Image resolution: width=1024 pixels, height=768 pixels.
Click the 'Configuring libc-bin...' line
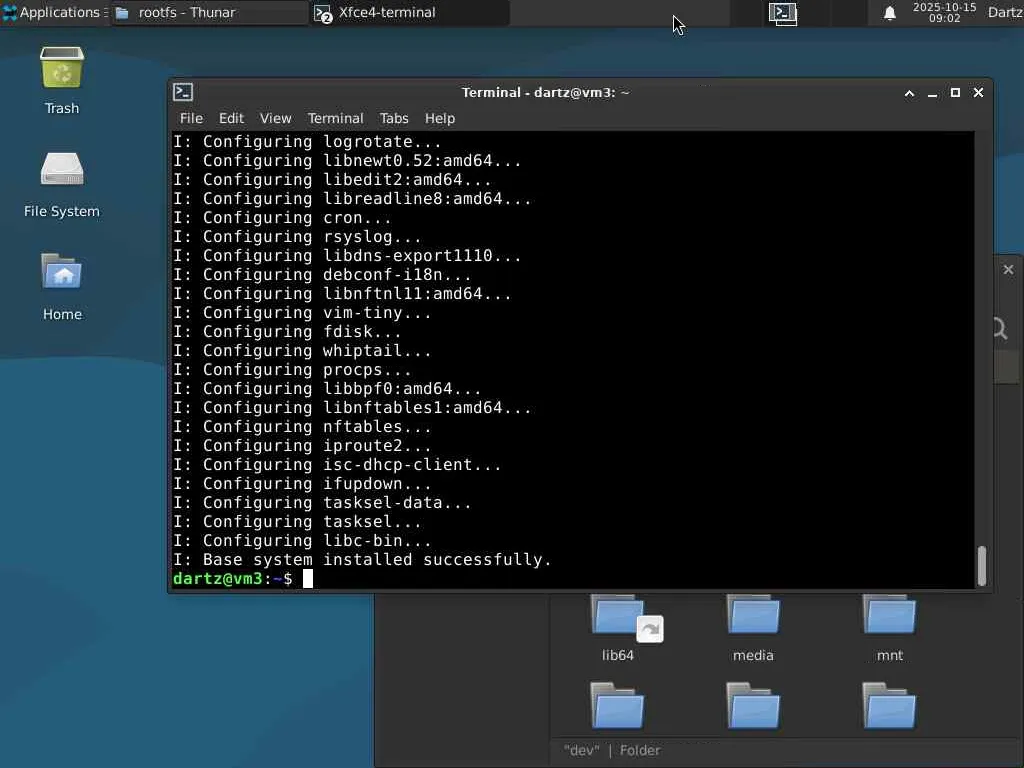[317, 541]
